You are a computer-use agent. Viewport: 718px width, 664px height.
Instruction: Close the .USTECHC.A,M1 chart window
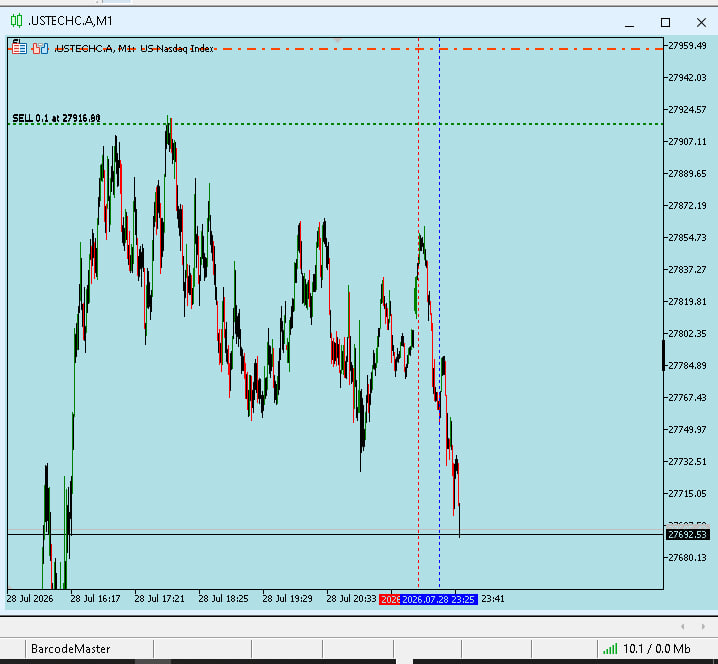tap(701, 22)
